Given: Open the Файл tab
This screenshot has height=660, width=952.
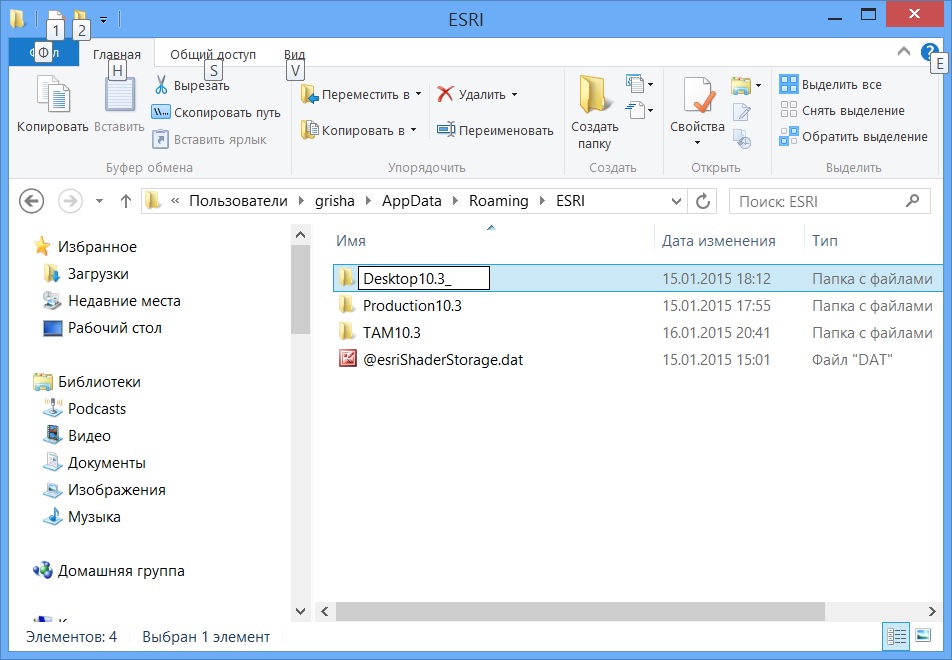Looking at the screenshot, I should [x=44, y=53].
